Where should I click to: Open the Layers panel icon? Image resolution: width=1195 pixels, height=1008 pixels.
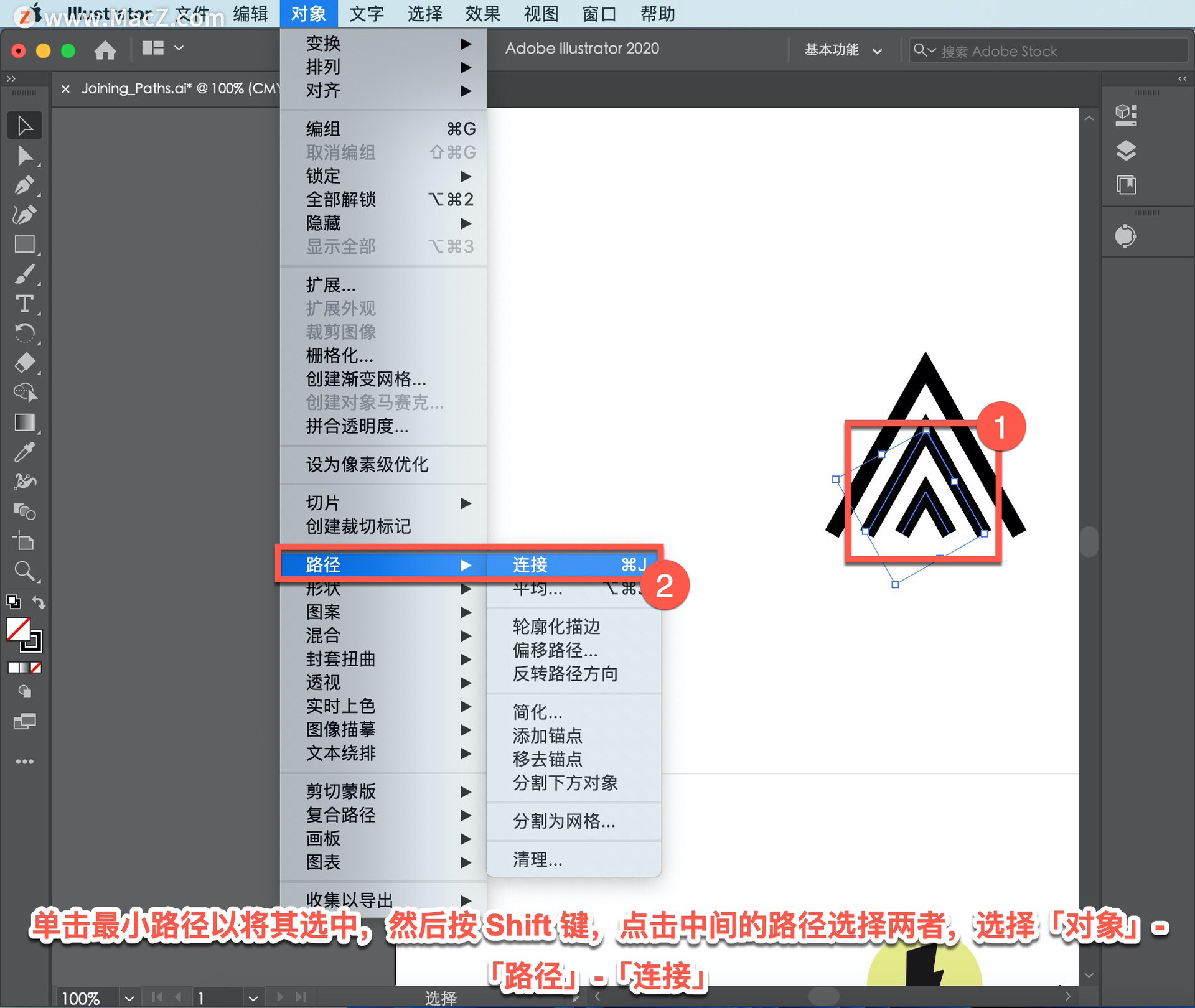[1126, 151]
